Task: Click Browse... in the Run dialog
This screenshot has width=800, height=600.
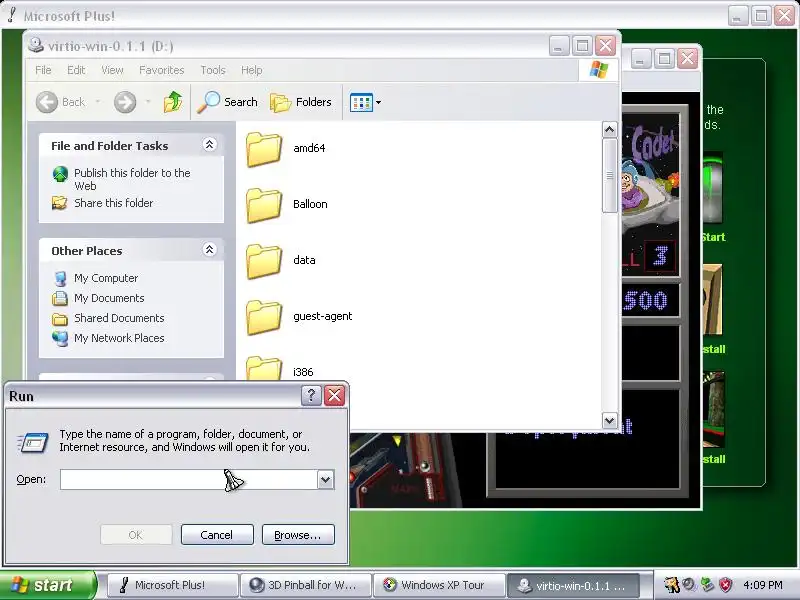Action: pyautogui.click(x=298, y=535)
